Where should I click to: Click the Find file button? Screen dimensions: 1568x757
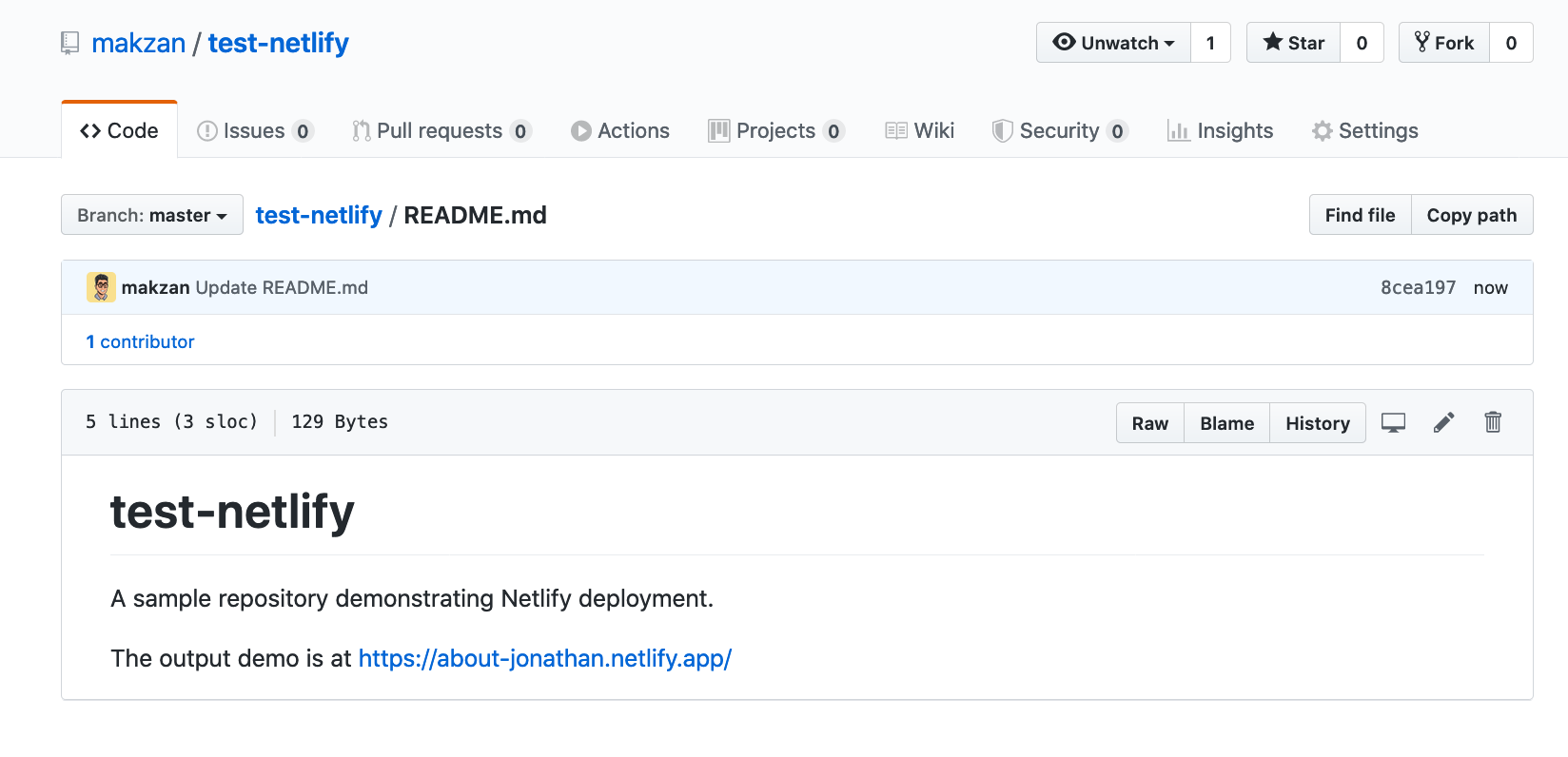[1360, 215]
